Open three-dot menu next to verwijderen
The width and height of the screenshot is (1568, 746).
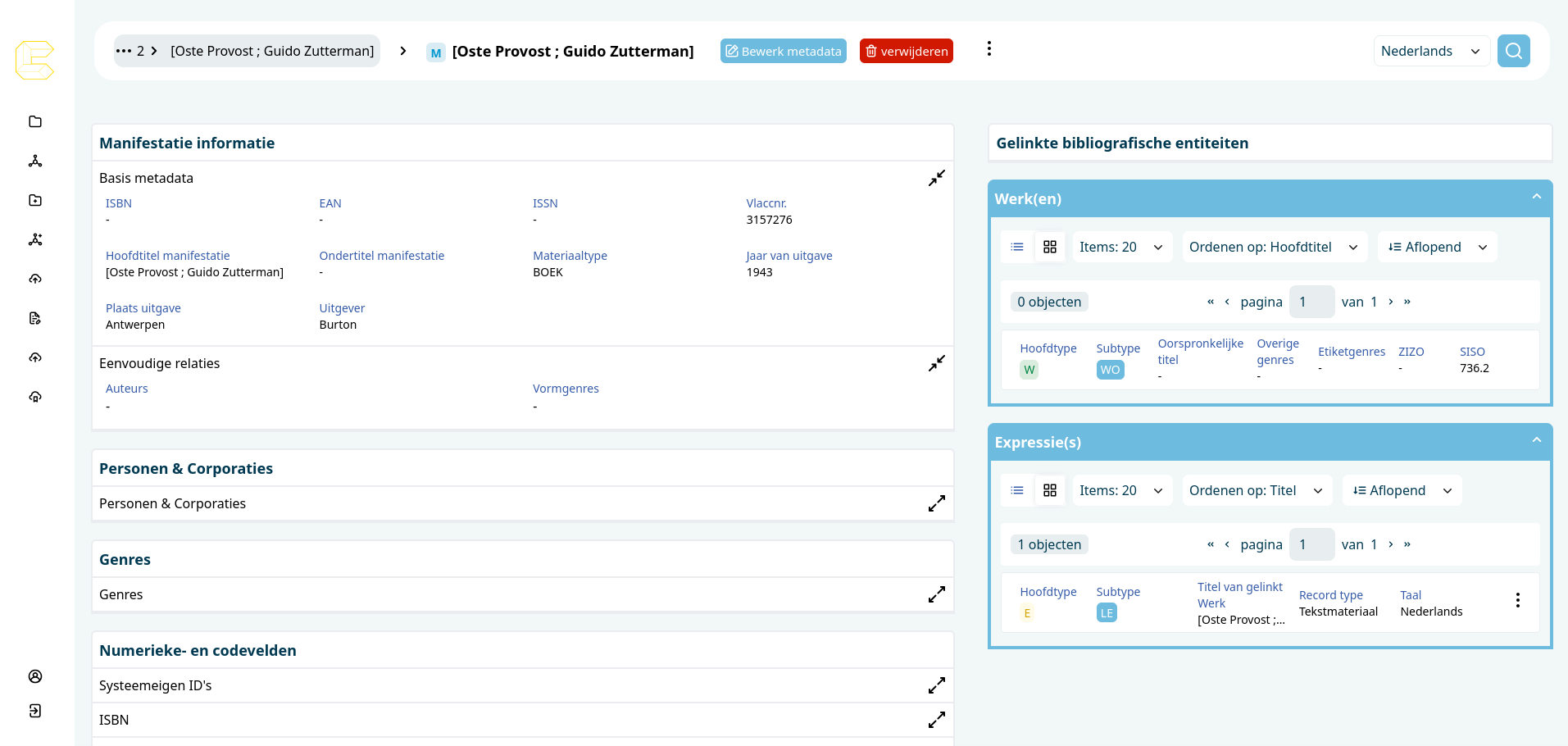989,49
